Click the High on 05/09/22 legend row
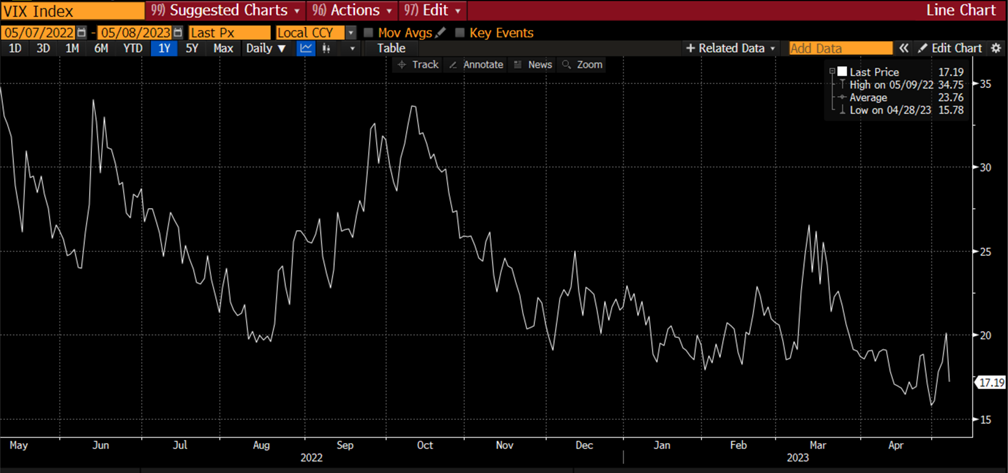 (x=899, y=85)
